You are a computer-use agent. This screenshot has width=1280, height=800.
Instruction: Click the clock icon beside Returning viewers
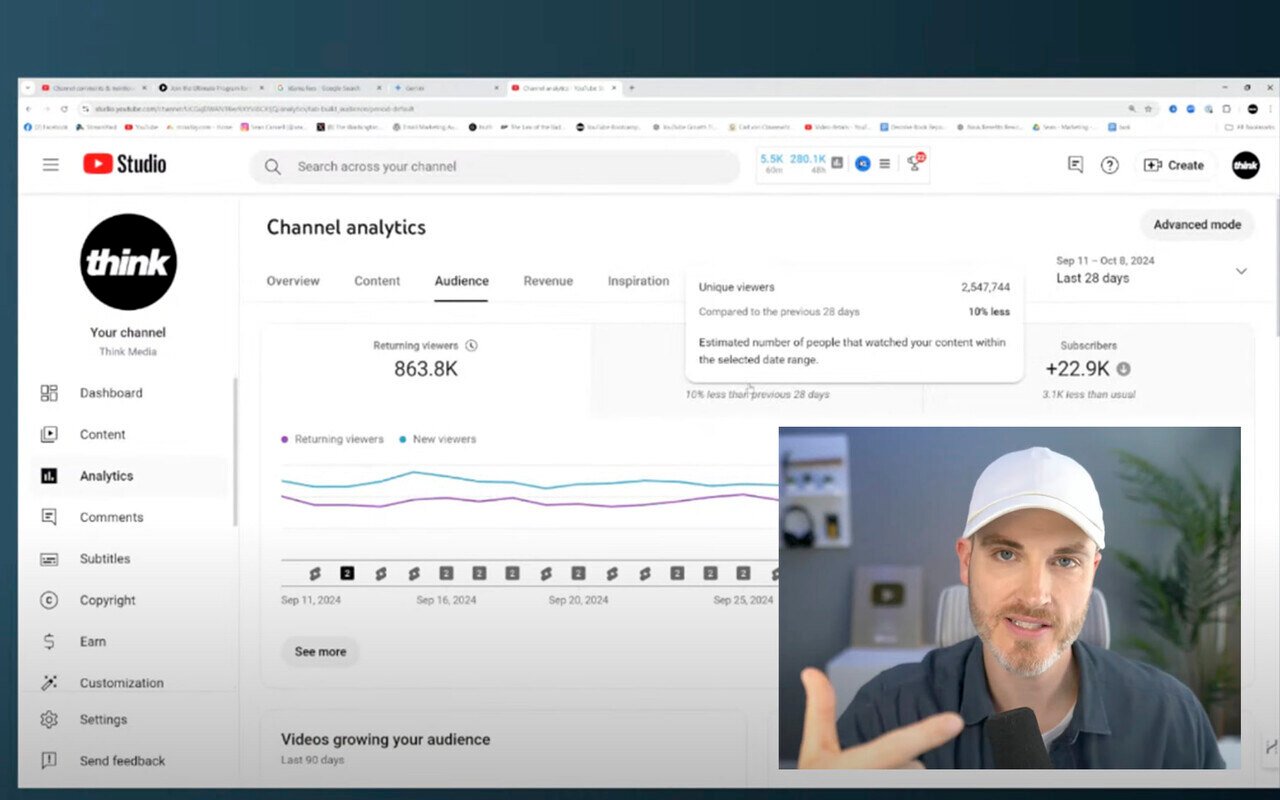coord(471,346)
